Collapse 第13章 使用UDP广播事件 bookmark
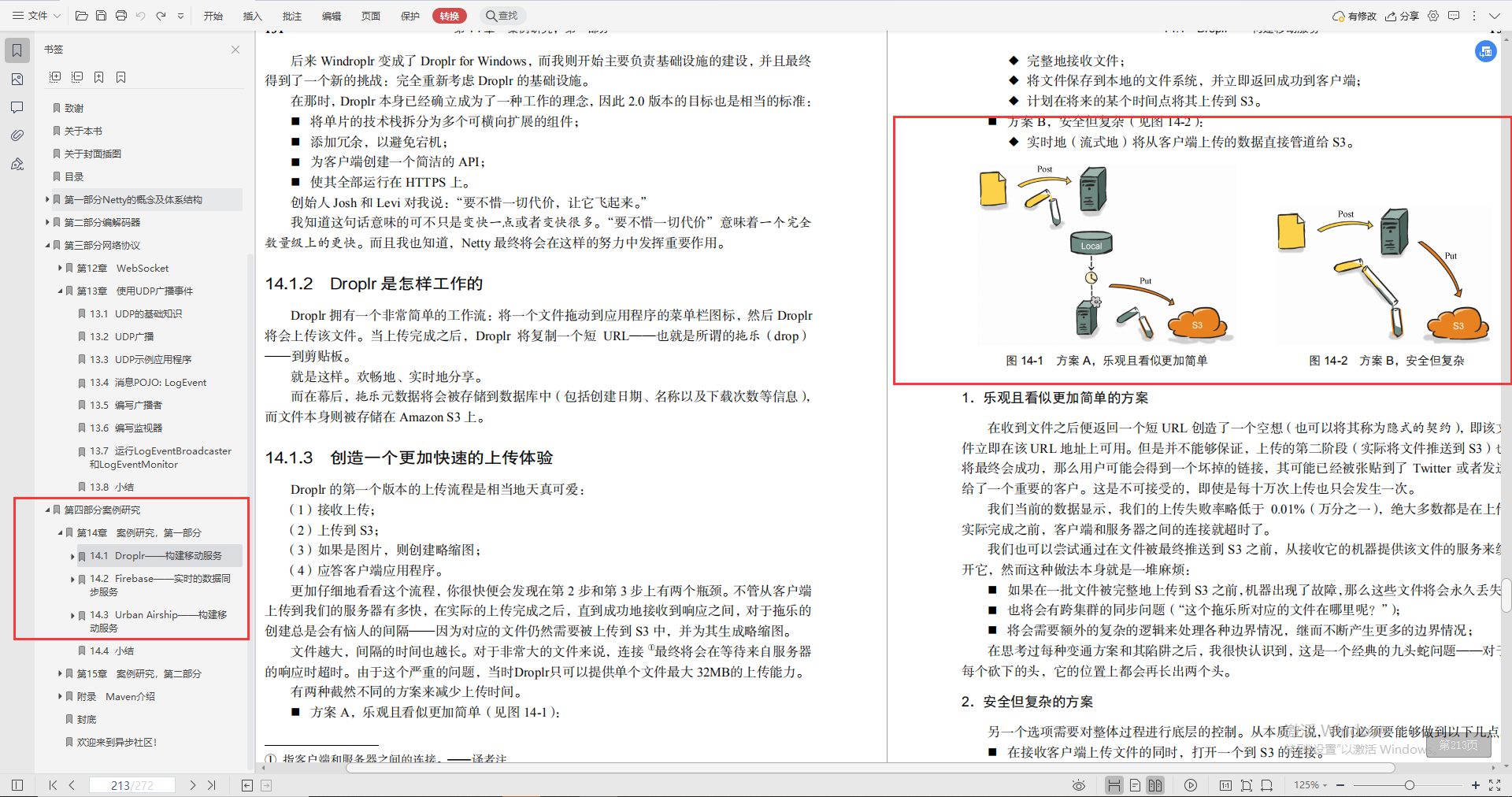 pyautogui.click(x=60, y=291)
